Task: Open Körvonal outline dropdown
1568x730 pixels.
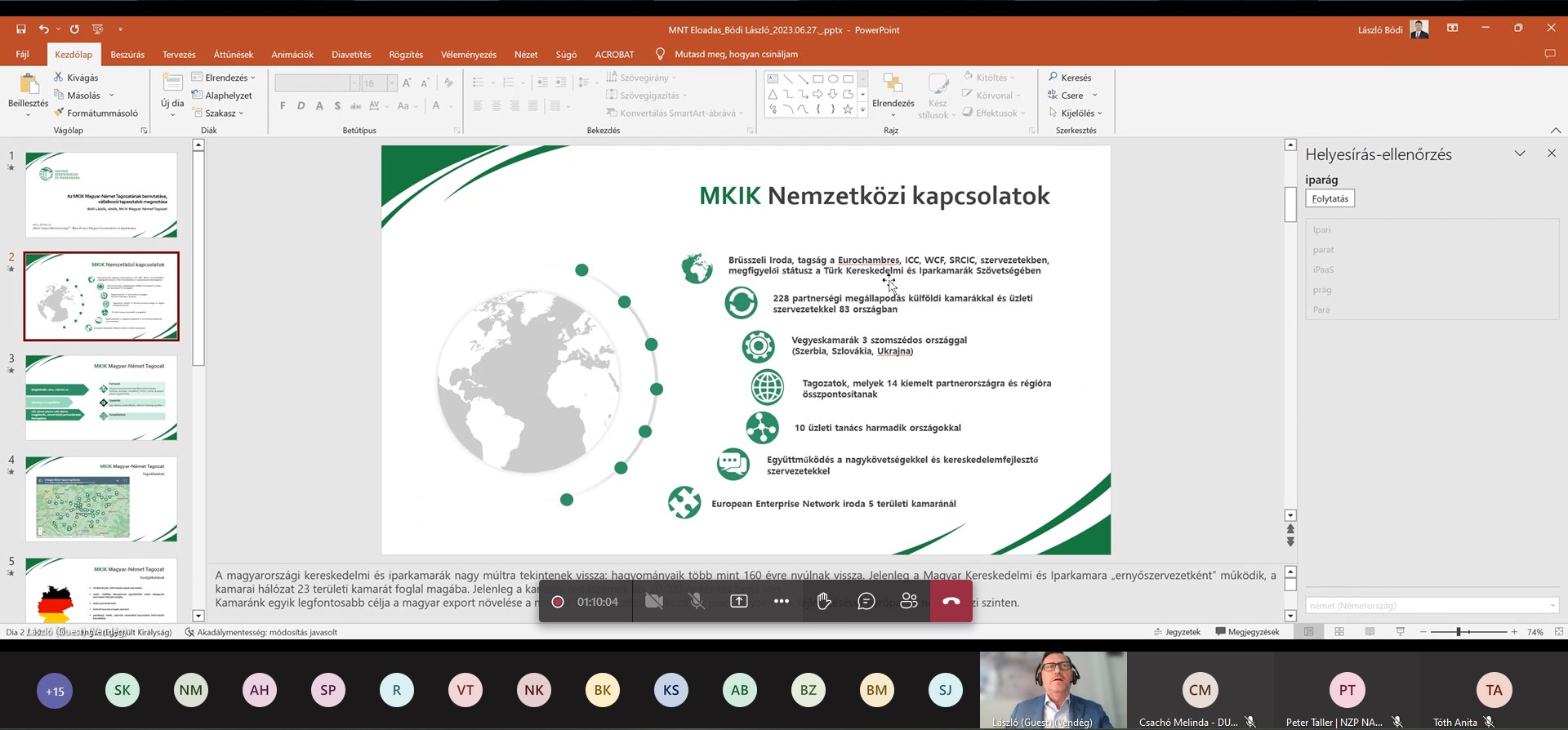Action: pos(992,96)
